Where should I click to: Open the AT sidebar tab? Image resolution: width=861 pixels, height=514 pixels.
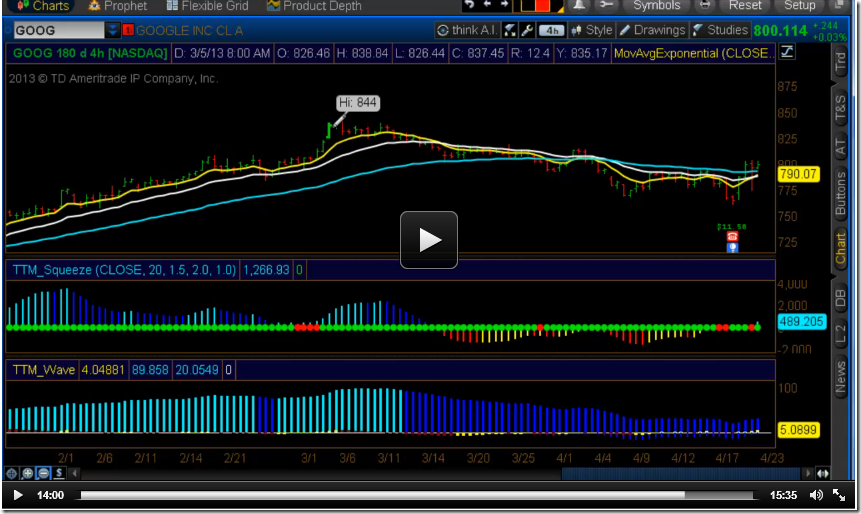point(840,146)
